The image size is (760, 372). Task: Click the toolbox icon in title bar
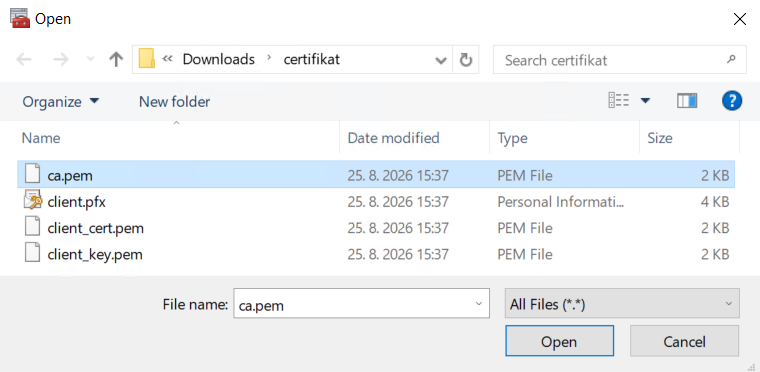(x=20, y=18)
